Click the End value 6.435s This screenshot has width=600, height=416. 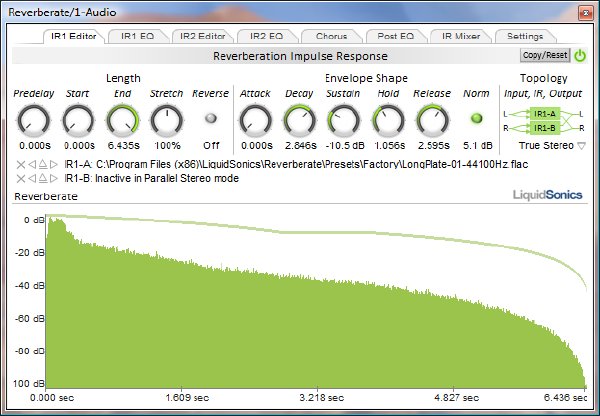tap(124, 146)
